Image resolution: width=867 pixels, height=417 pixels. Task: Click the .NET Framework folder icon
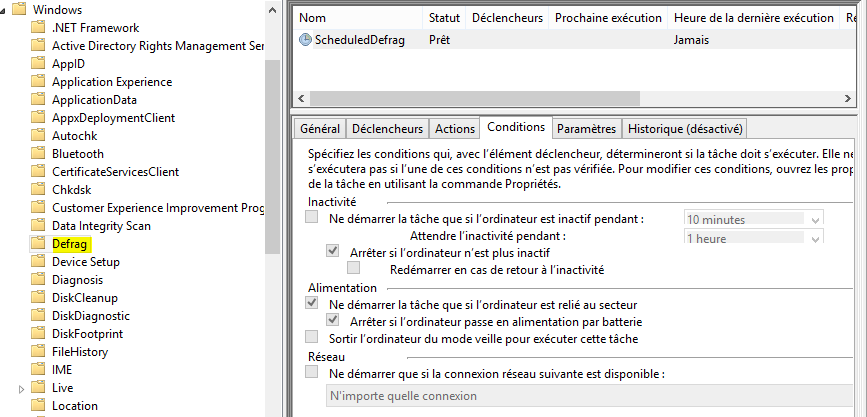[38, 28]
